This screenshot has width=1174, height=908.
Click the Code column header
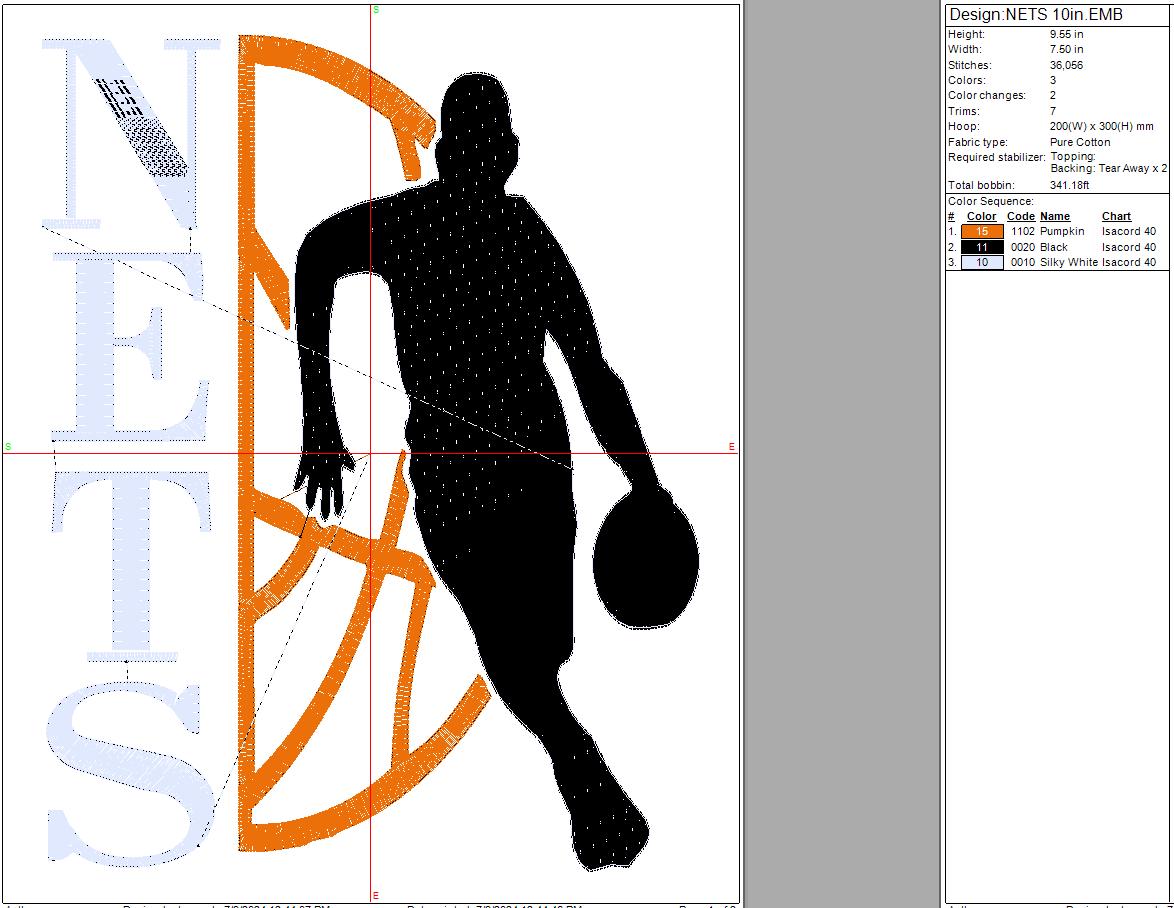point(1020,216)
